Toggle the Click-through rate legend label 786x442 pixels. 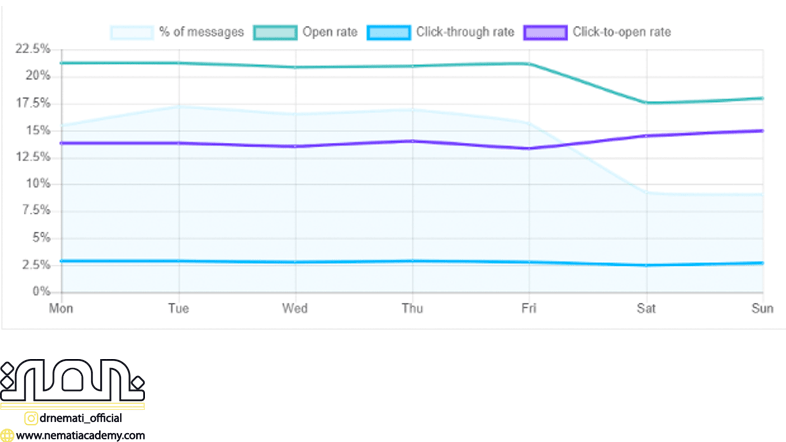(x=465, y=32)
